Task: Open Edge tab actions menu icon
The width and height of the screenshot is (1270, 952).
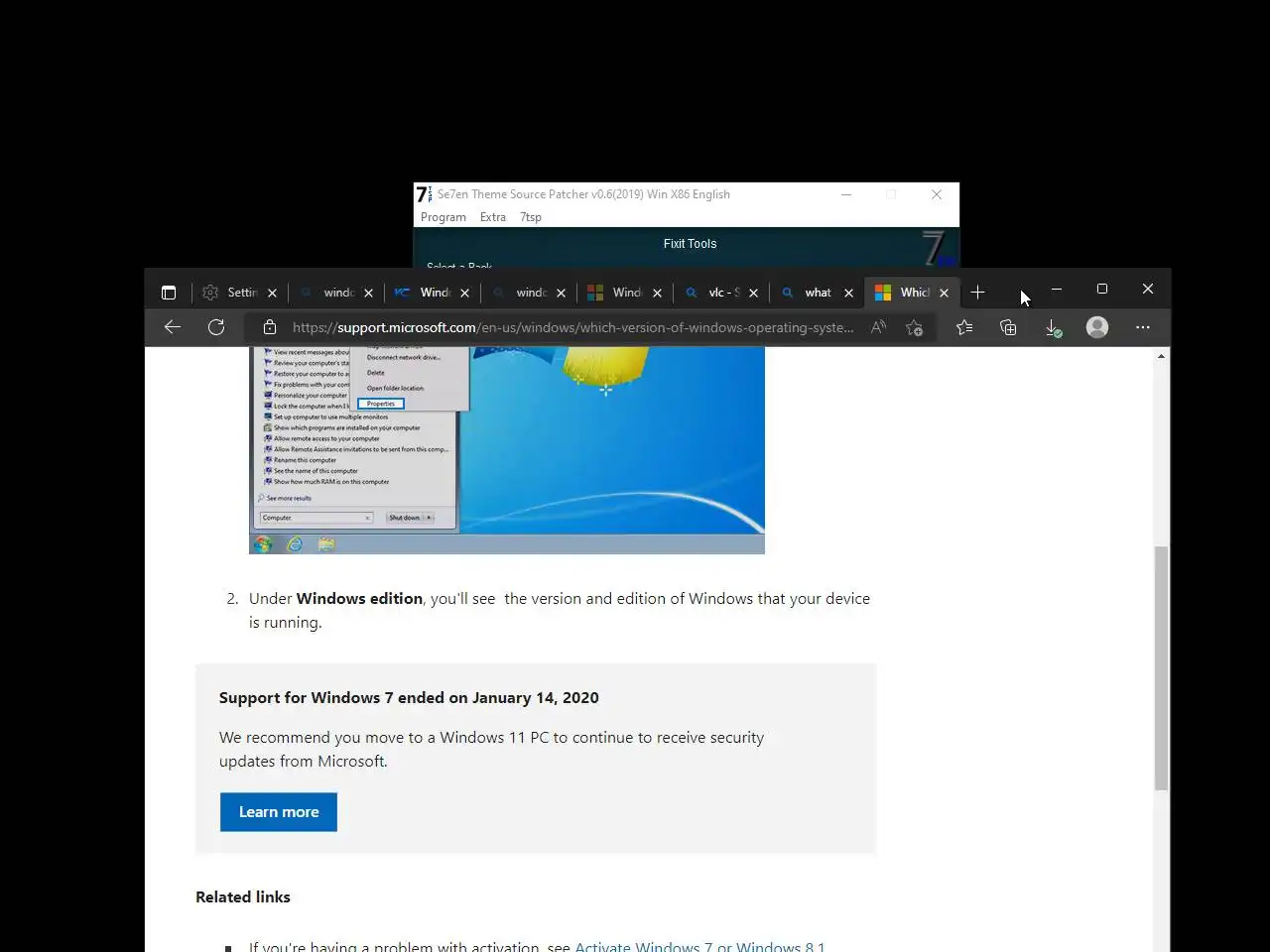Action: click(x=169, y=293)
